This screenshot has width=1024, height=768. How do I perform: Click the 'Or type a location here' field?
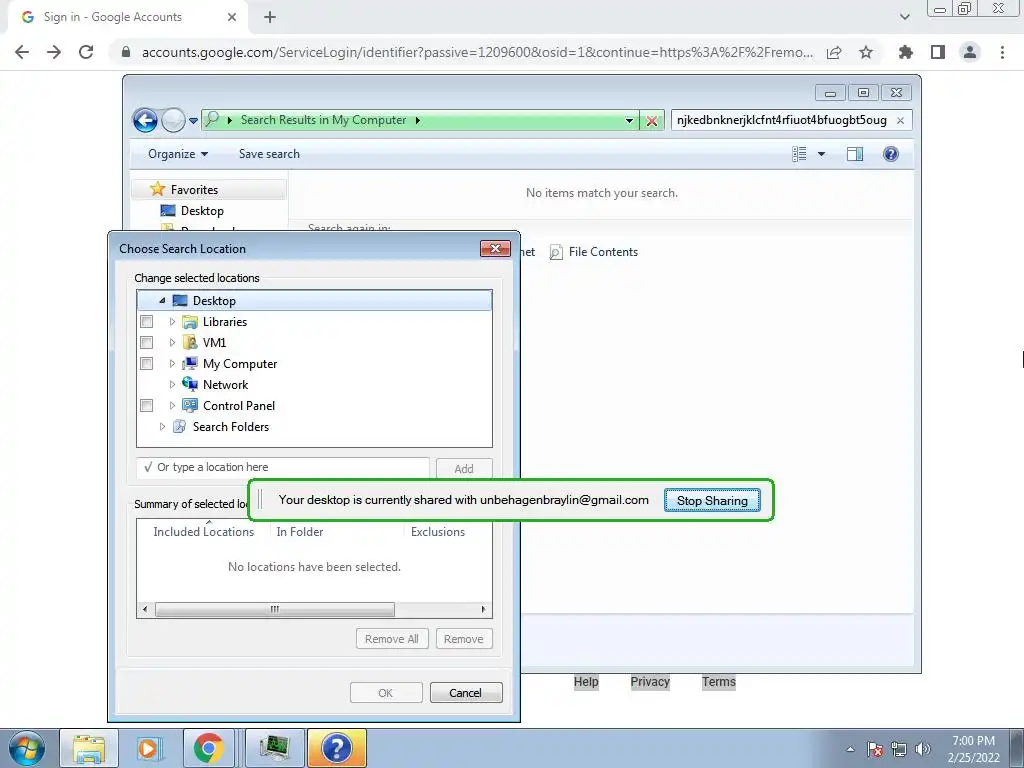pos(283,468)
